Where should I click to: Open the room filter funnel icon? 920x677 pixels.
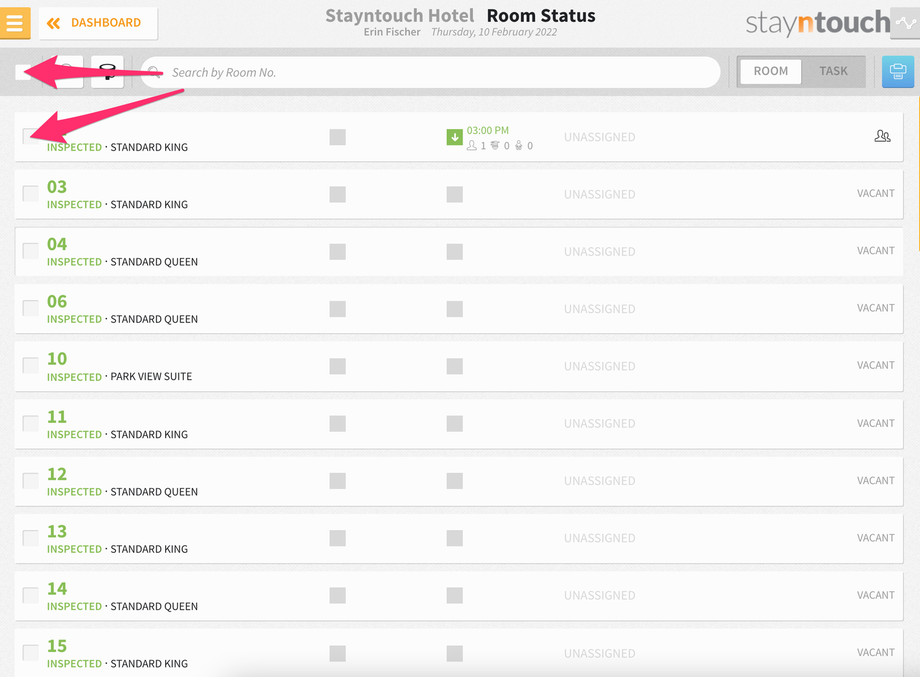107,72
